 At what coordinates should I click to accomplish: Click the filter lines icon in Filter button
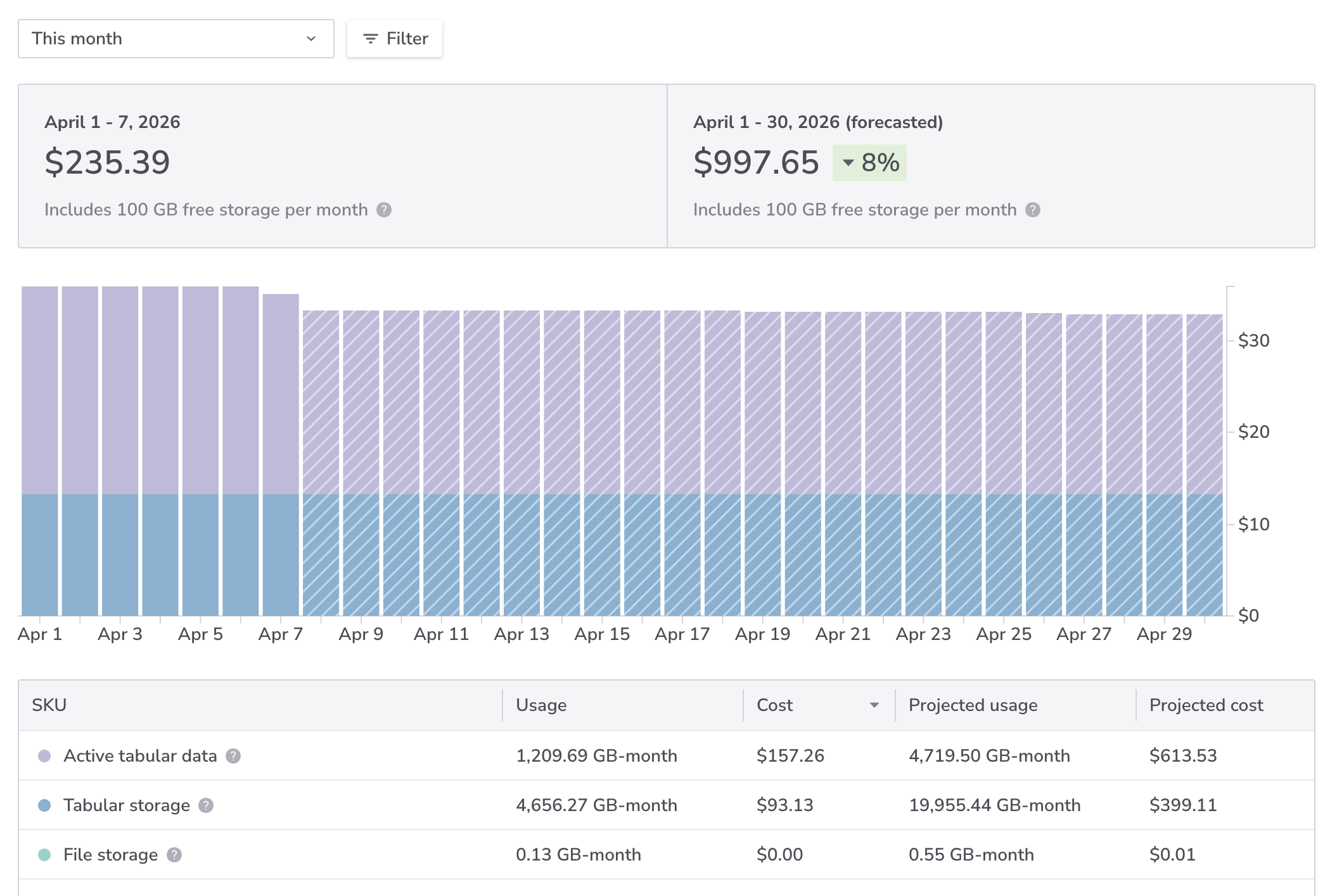pos(370,39)
